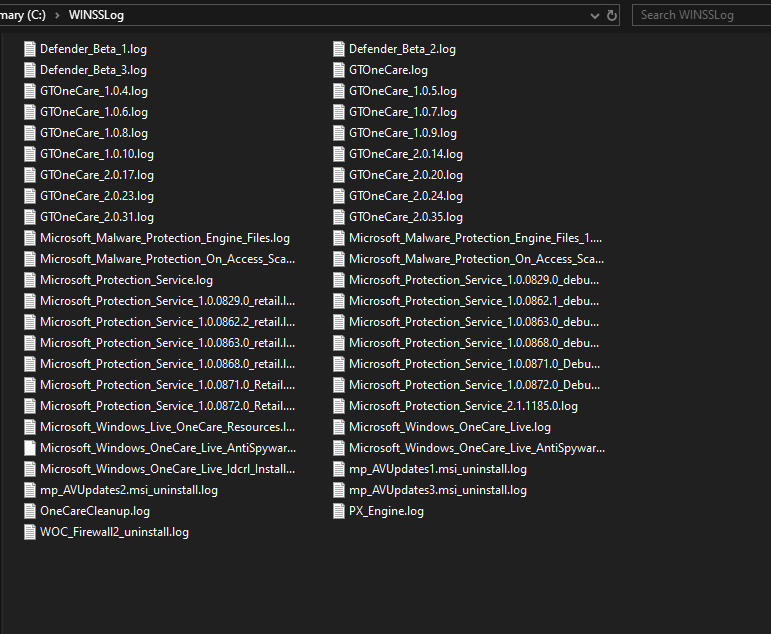Click the Defender_Beta_2.log file icon

(339, 49)
